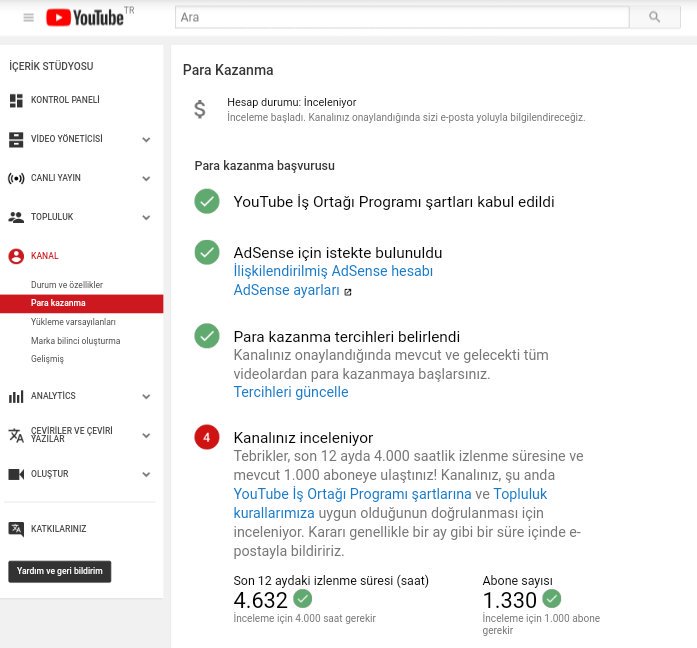The width and height of the screenshot is (697, 648).
Task: Click the green check next to 1.330
Action: click(552, 598)
